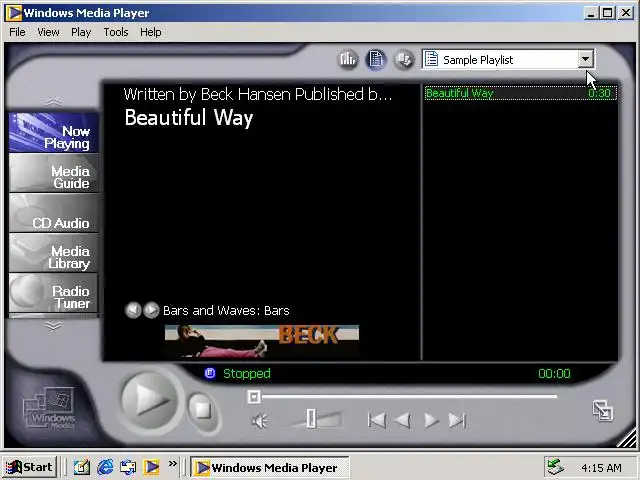Select previous visualization
Viewport: 640px width, 480px height.
point(133,310)
